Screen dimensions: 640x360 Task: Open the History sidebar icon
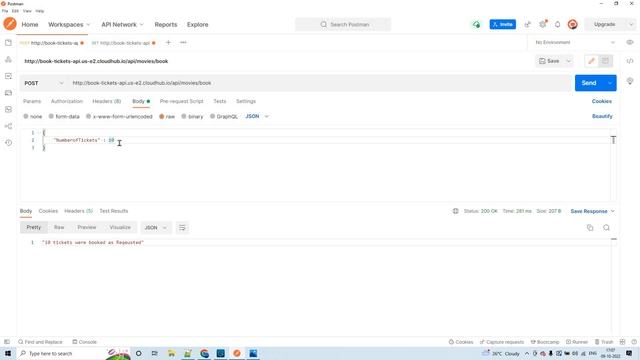pos(8,143)
